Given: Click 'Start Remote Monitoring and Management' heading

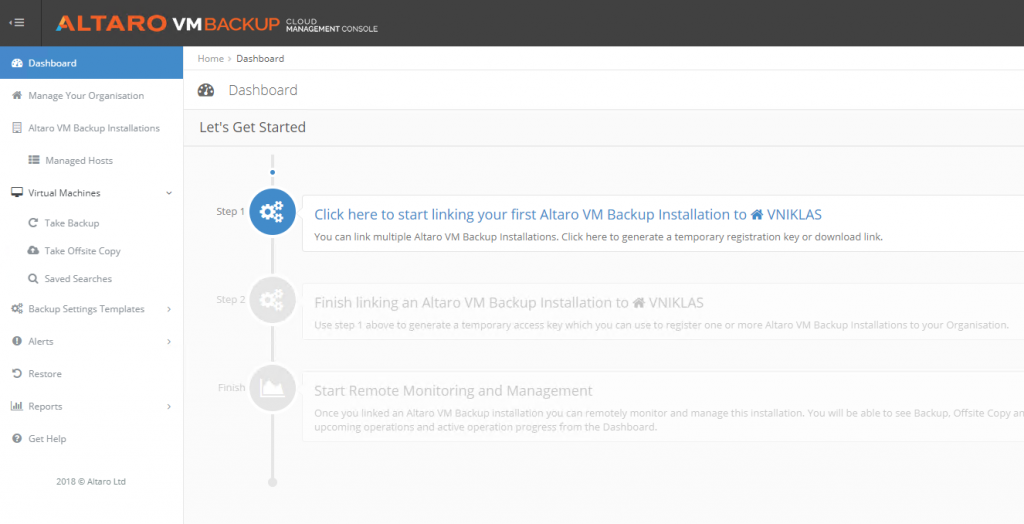Looking at the screenshot, I should click(453, 391).
